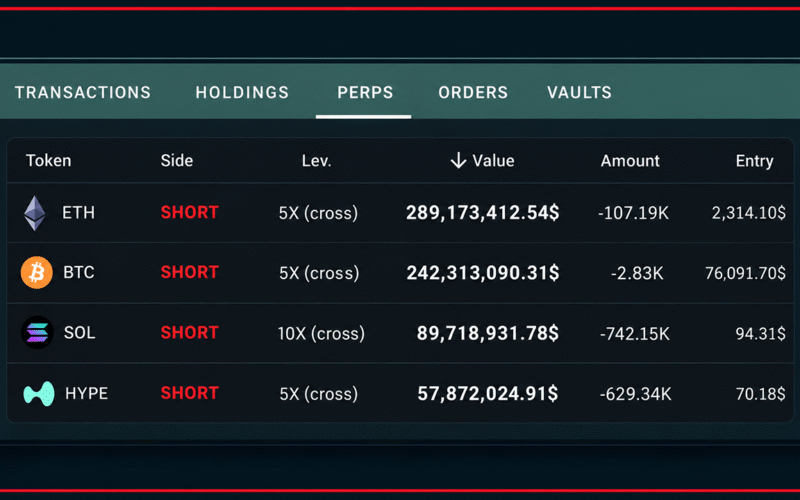This screenshot has width=800, height=500.
Task: Click SHORT in the SOL row
Action: point(190,332)
